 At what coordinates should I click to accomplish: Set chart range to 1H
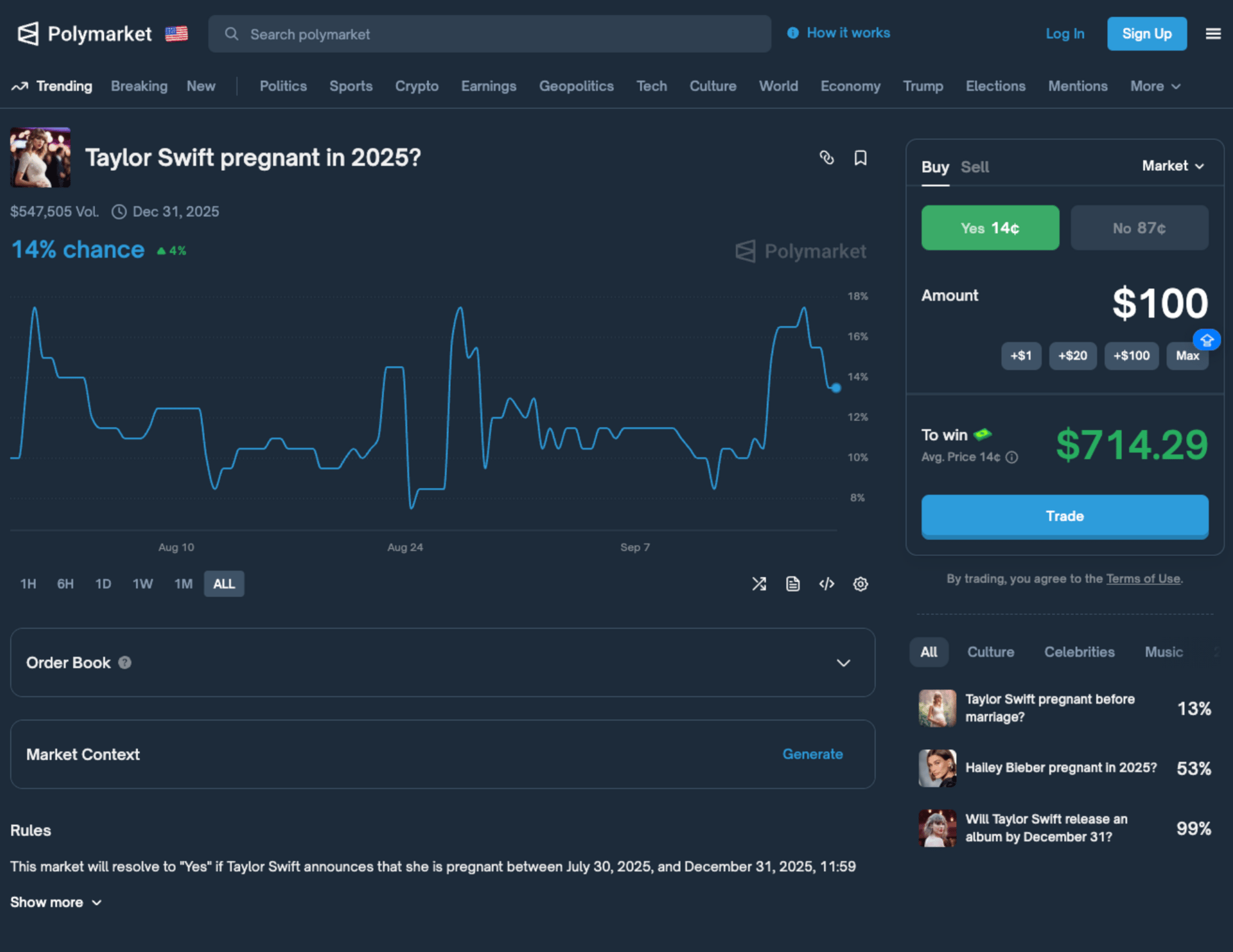coord(28,584)
